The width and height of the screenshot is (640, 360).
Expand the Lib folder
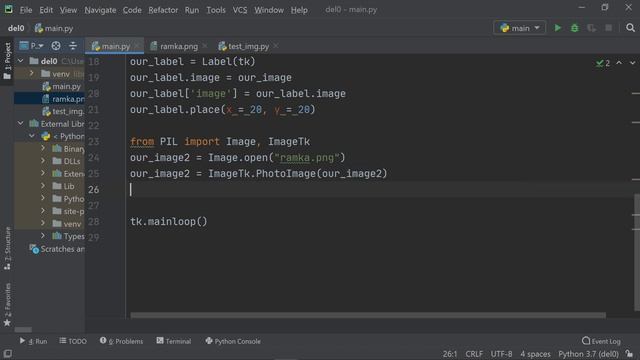(43, 186)
